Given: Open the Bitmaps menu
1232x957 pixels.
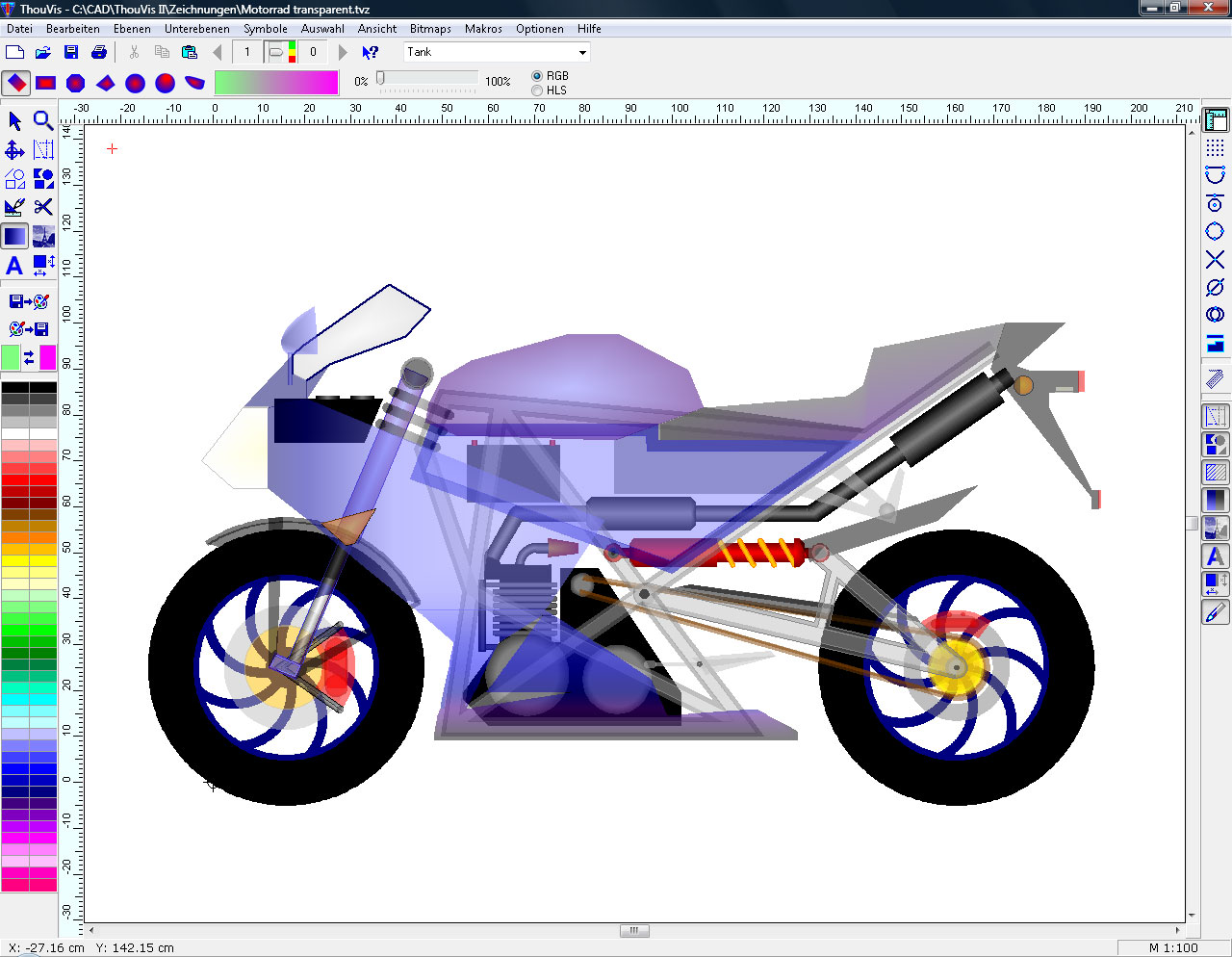Looking at the screenshot, I should [430, 29].
